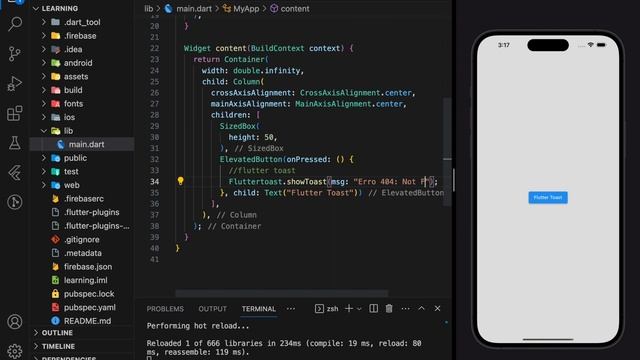Open the .metadata file
This screenshot has height=360, width=640.
[x=82, y=253]
